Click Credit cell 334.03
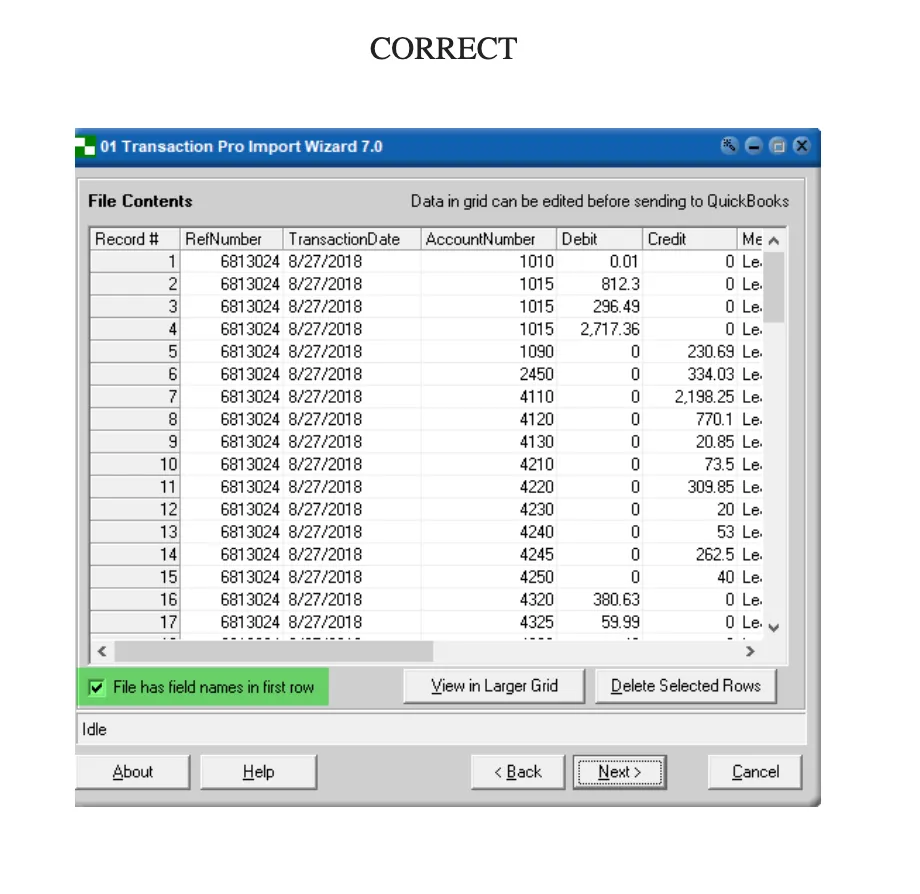This screenshot has width=920, height=894. point(689,374)
